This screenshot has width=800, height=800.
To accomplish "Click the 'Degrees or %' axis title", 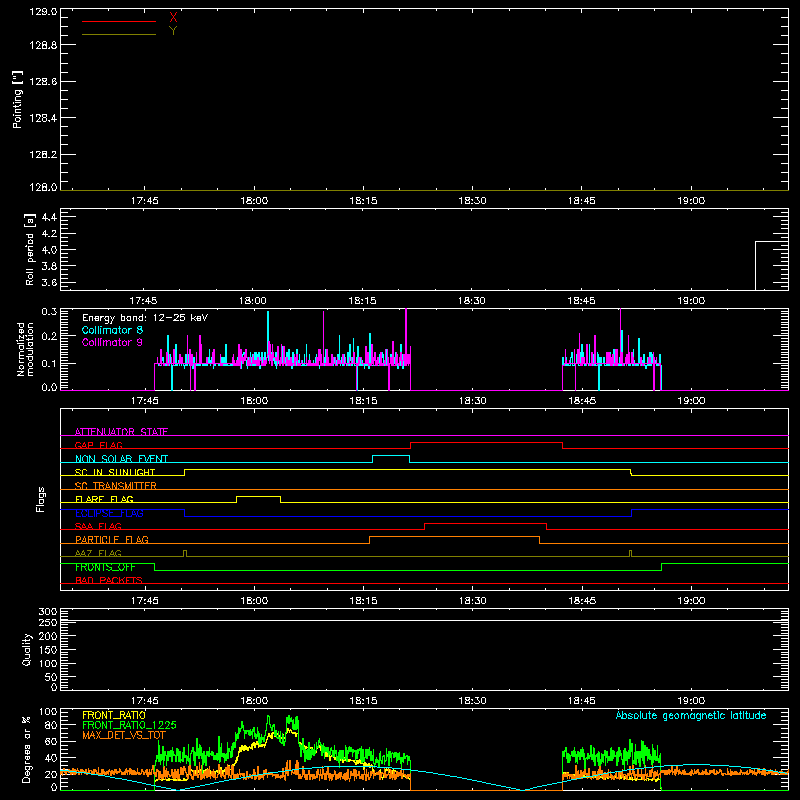I will point(27,750).
